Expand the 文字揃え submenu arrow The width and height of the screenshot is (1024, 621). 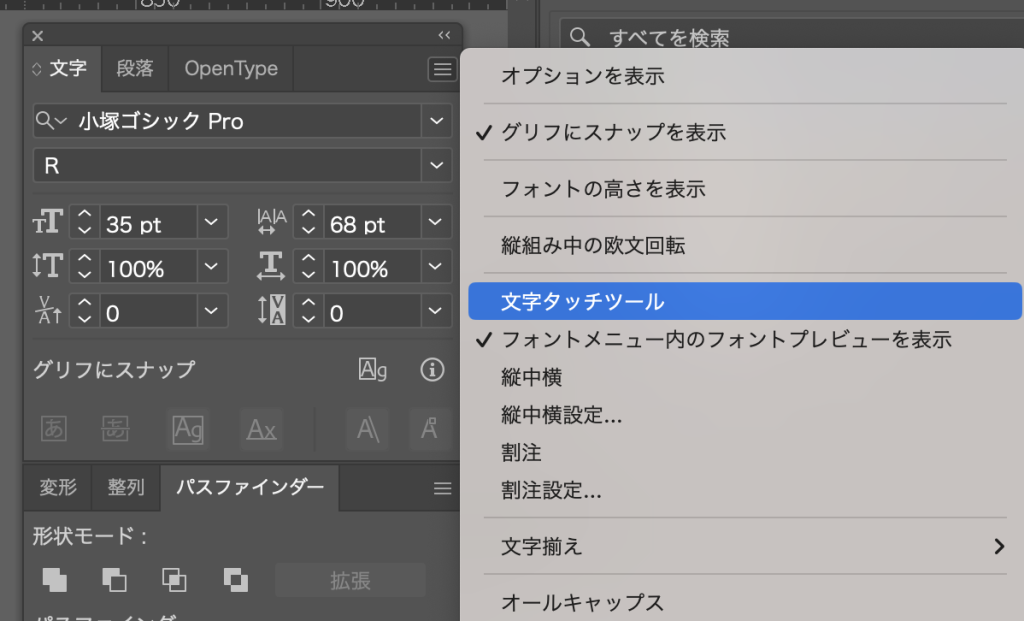click(x=998, y=546)
